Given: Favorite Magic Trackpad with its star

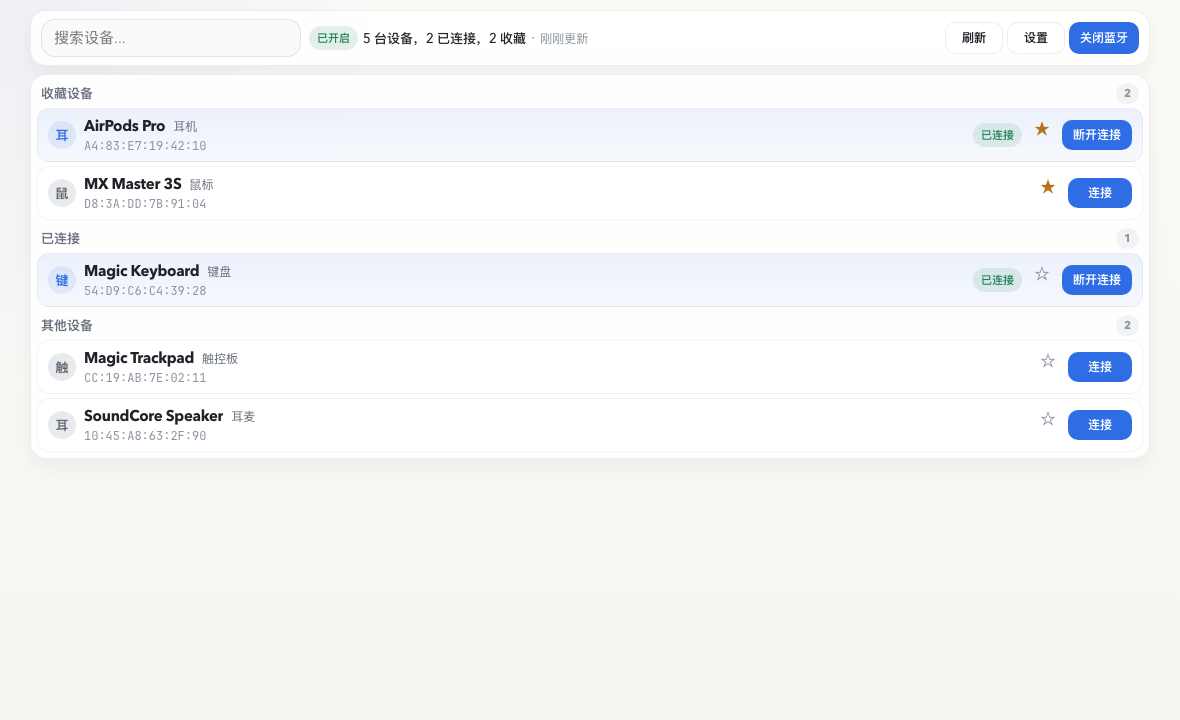Looking at the screenshot, I should tap(1048, 362).
